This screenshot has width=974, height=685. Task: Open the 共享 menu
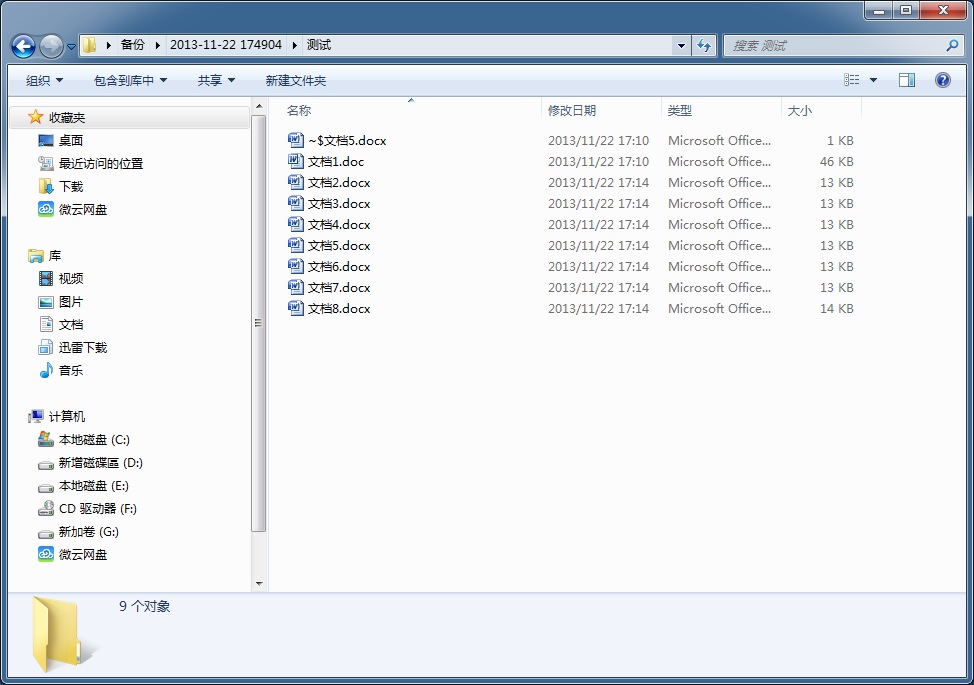coord(216,80)
